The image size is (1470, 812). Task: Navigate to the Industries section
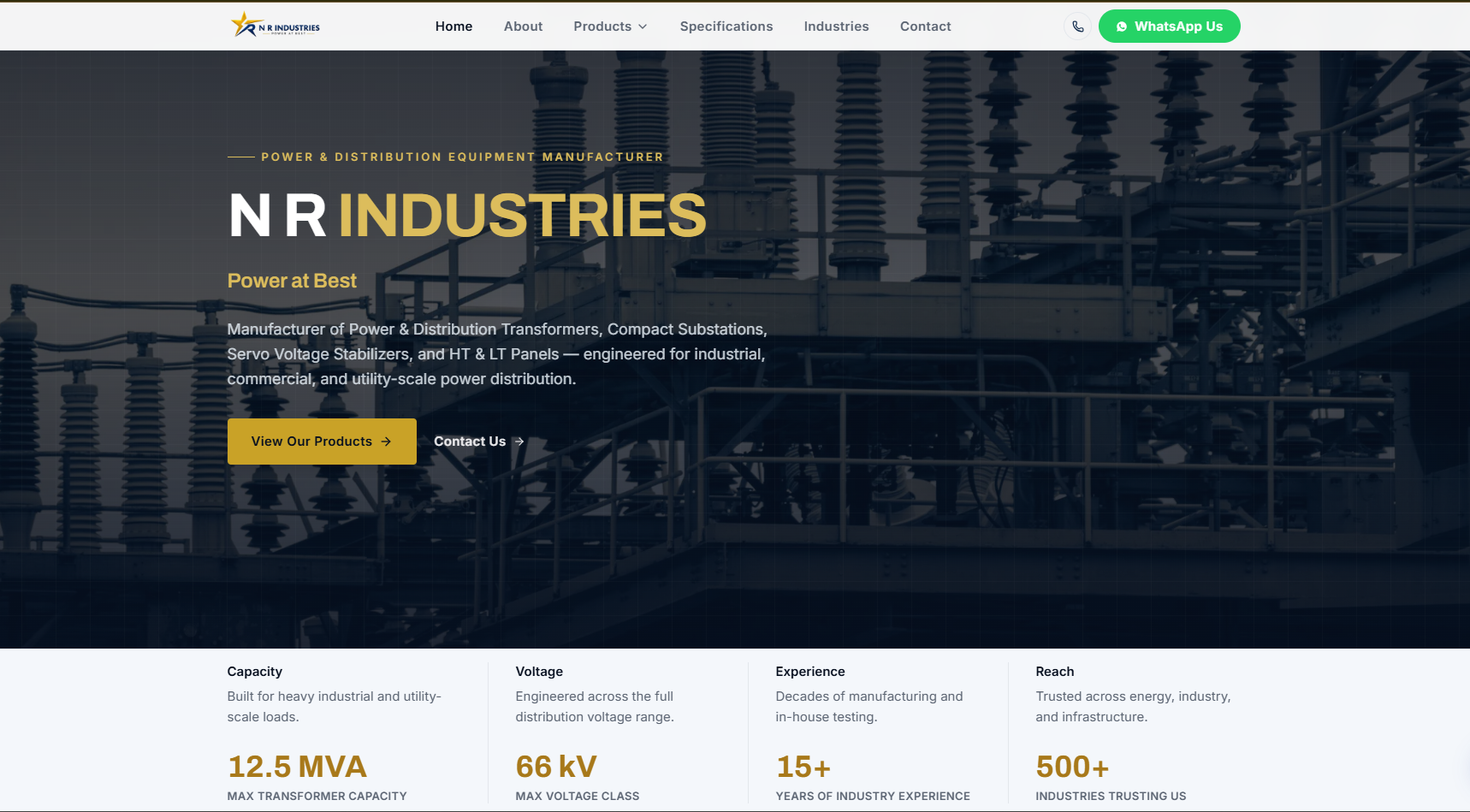tap(836, 27)
